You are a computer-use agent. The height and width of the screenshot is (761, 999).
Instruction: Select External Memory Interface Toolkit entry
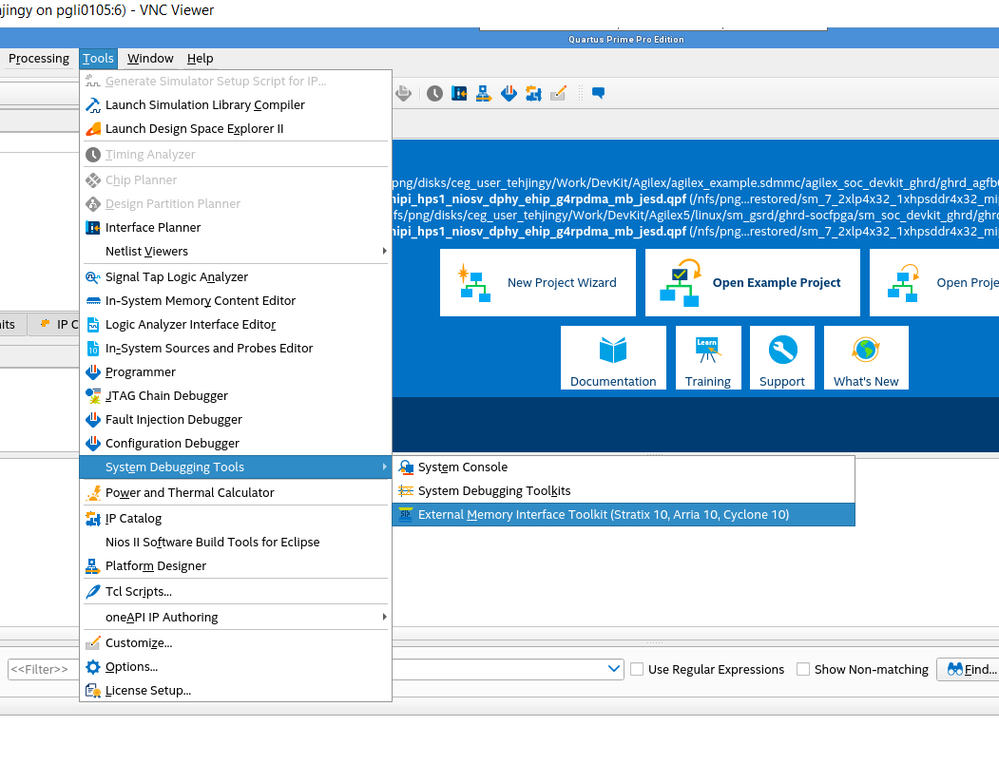603,515
